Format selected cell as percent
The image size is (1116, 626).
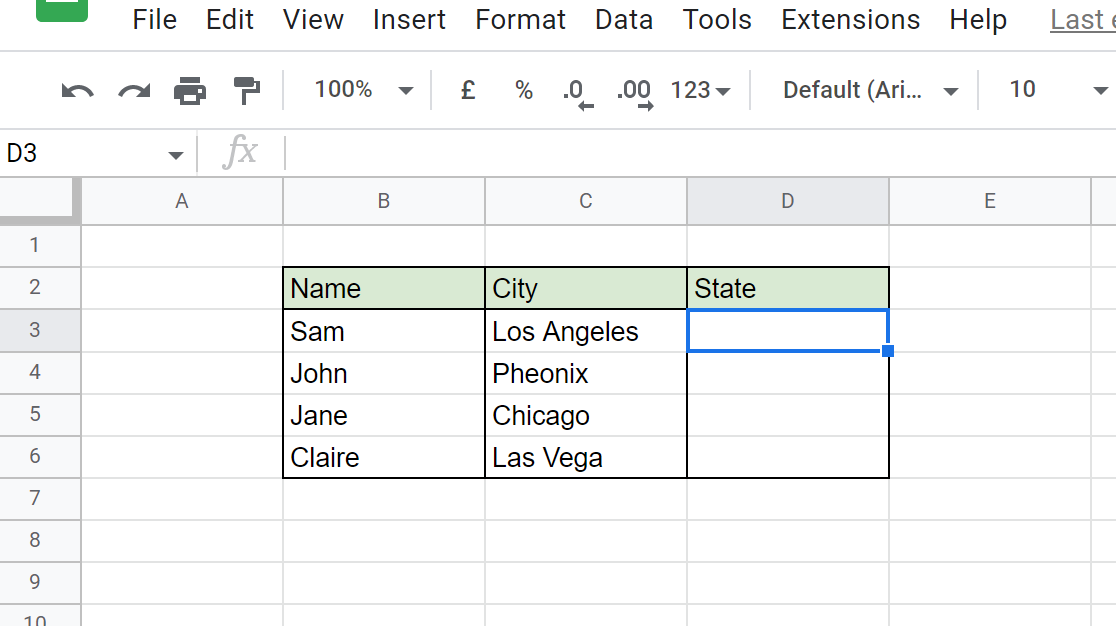tap(523, 89)
